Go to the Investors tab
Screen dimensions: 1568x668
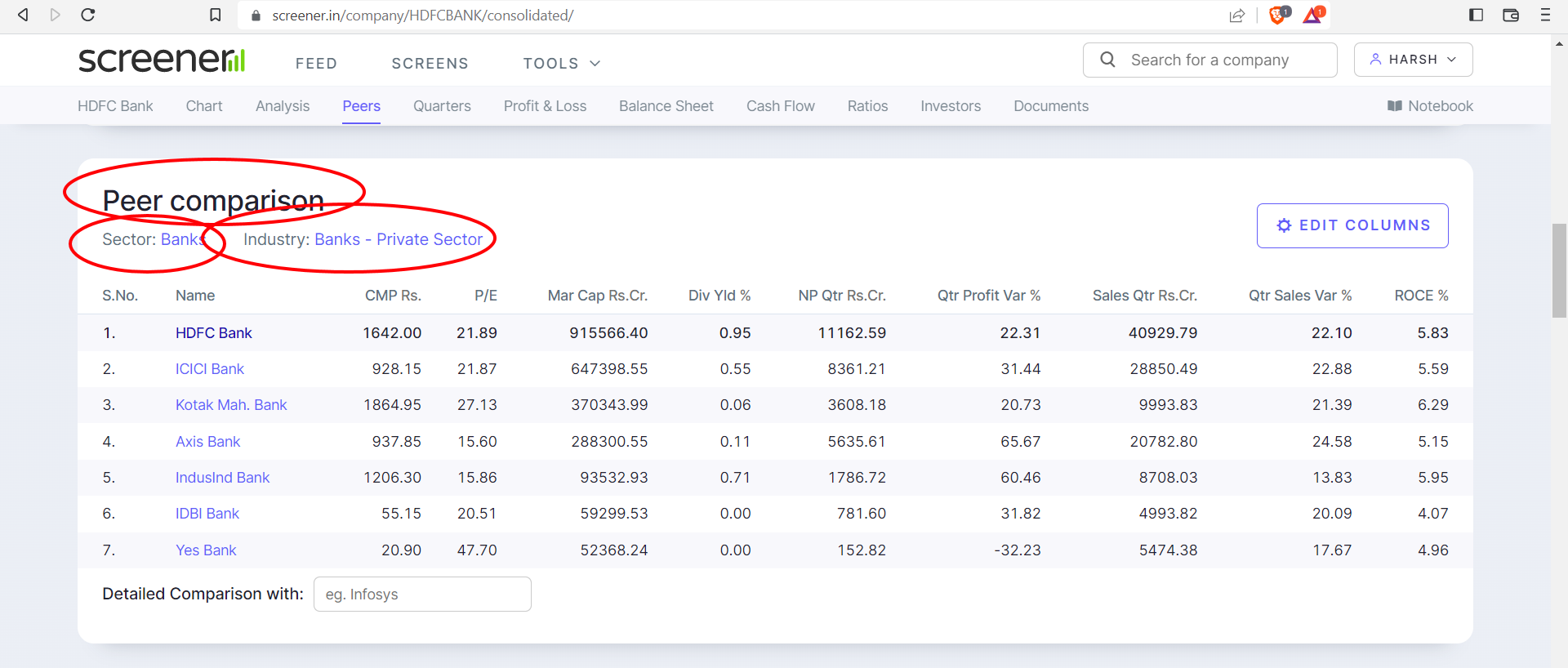tap(951, 106)
